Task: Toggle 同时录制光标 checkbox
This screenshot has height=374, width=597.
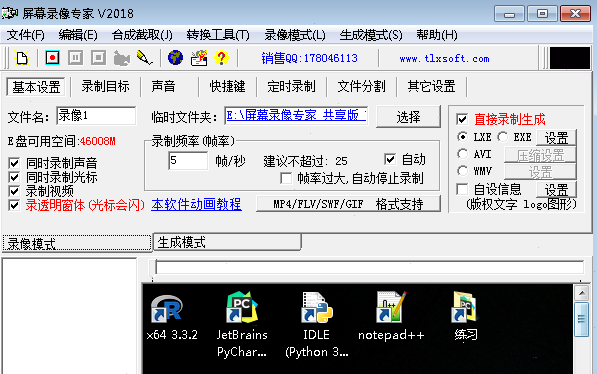Action: coord(14,177)
